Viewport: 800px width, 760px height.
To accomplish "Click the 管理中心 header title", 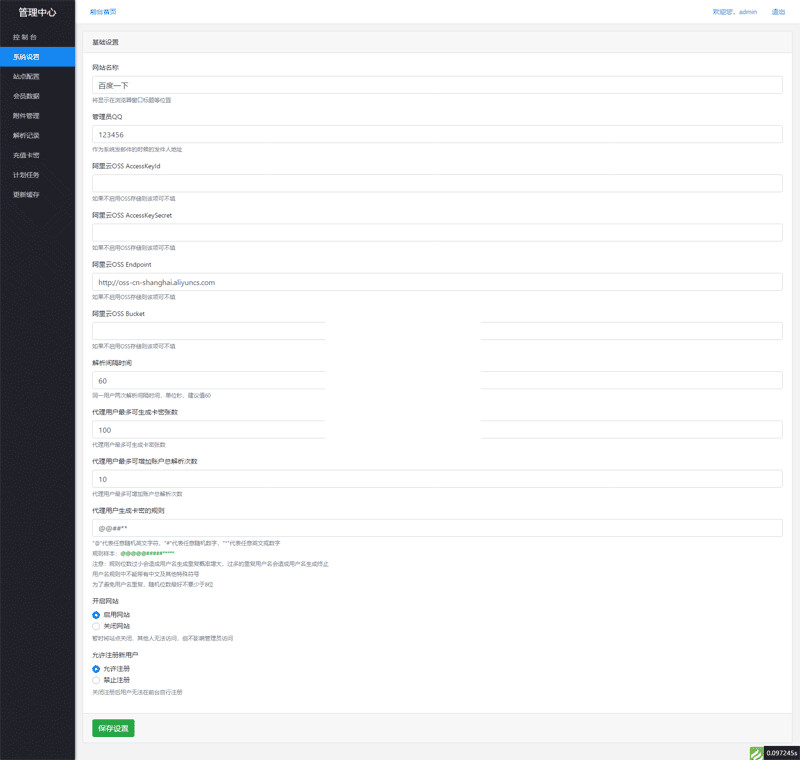I will click(37, 12).
